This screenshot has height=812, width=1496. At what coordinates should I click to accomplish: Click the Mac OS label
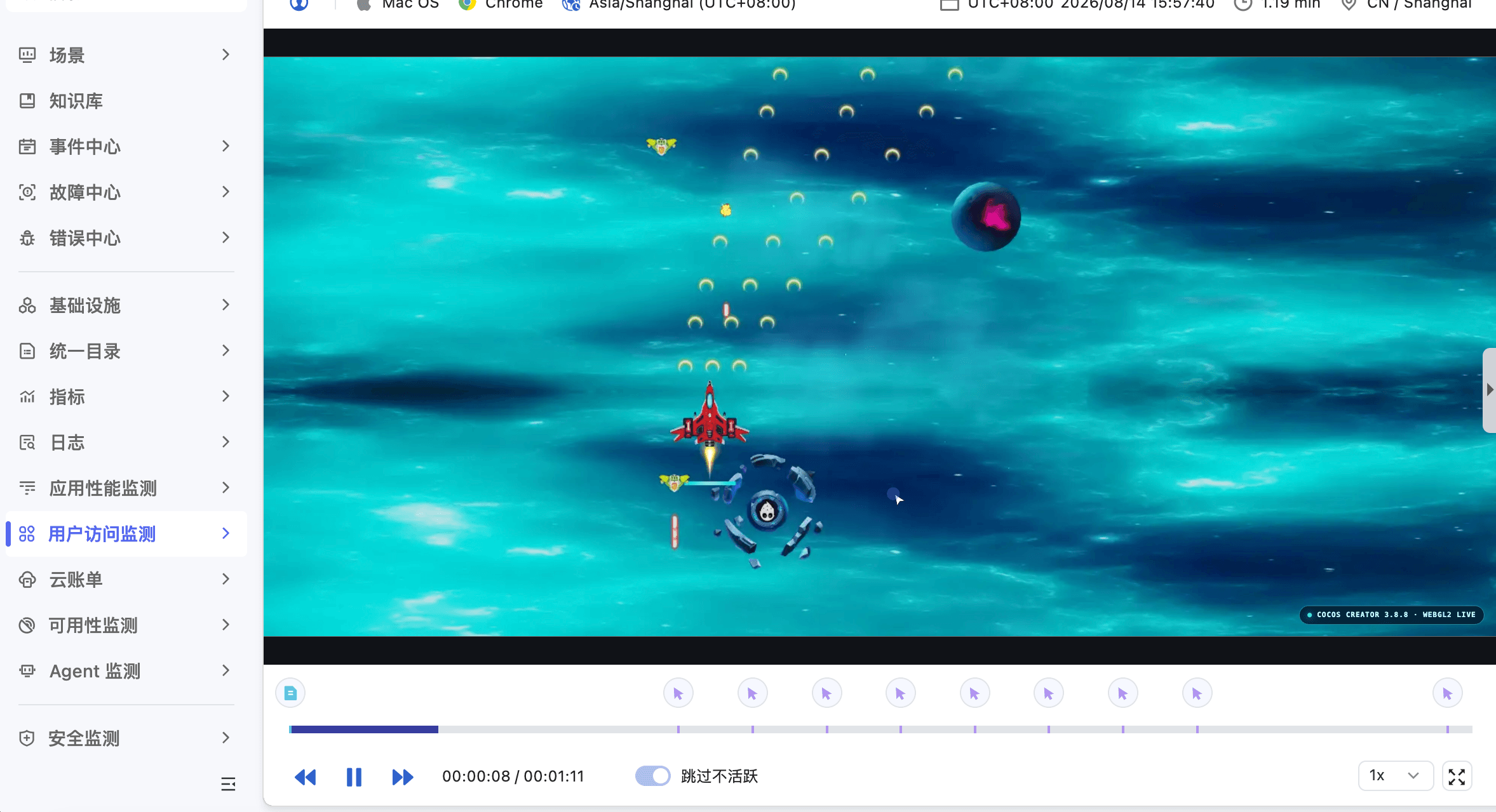coord(410,4)
